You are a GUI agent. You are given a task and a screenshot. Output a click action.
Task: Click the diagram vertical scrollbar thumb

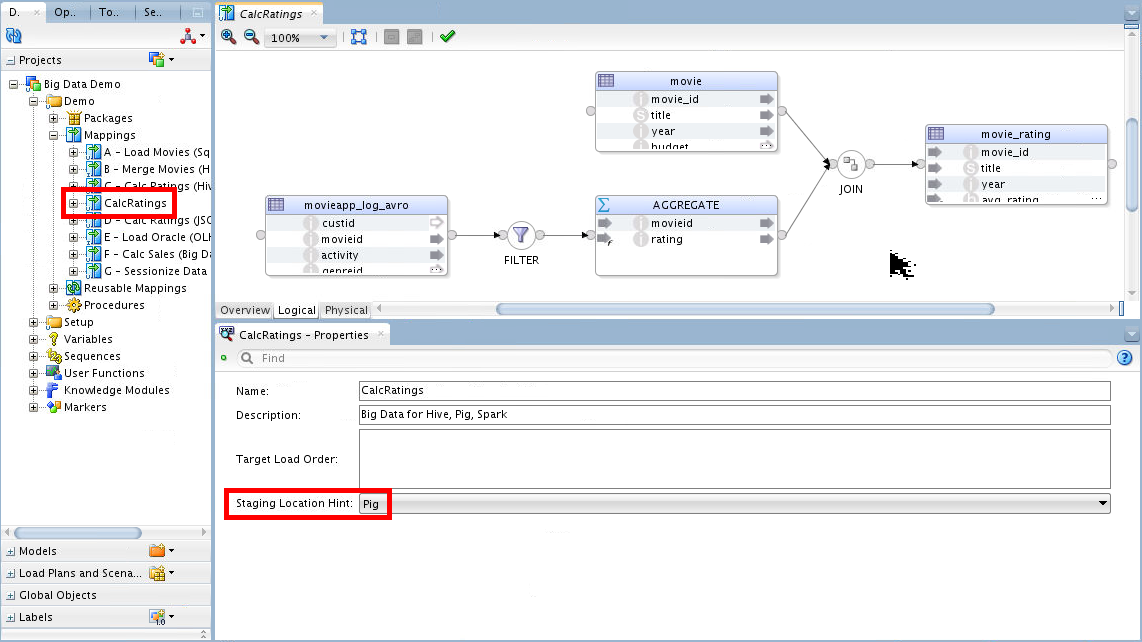(x=1132, y=164)
